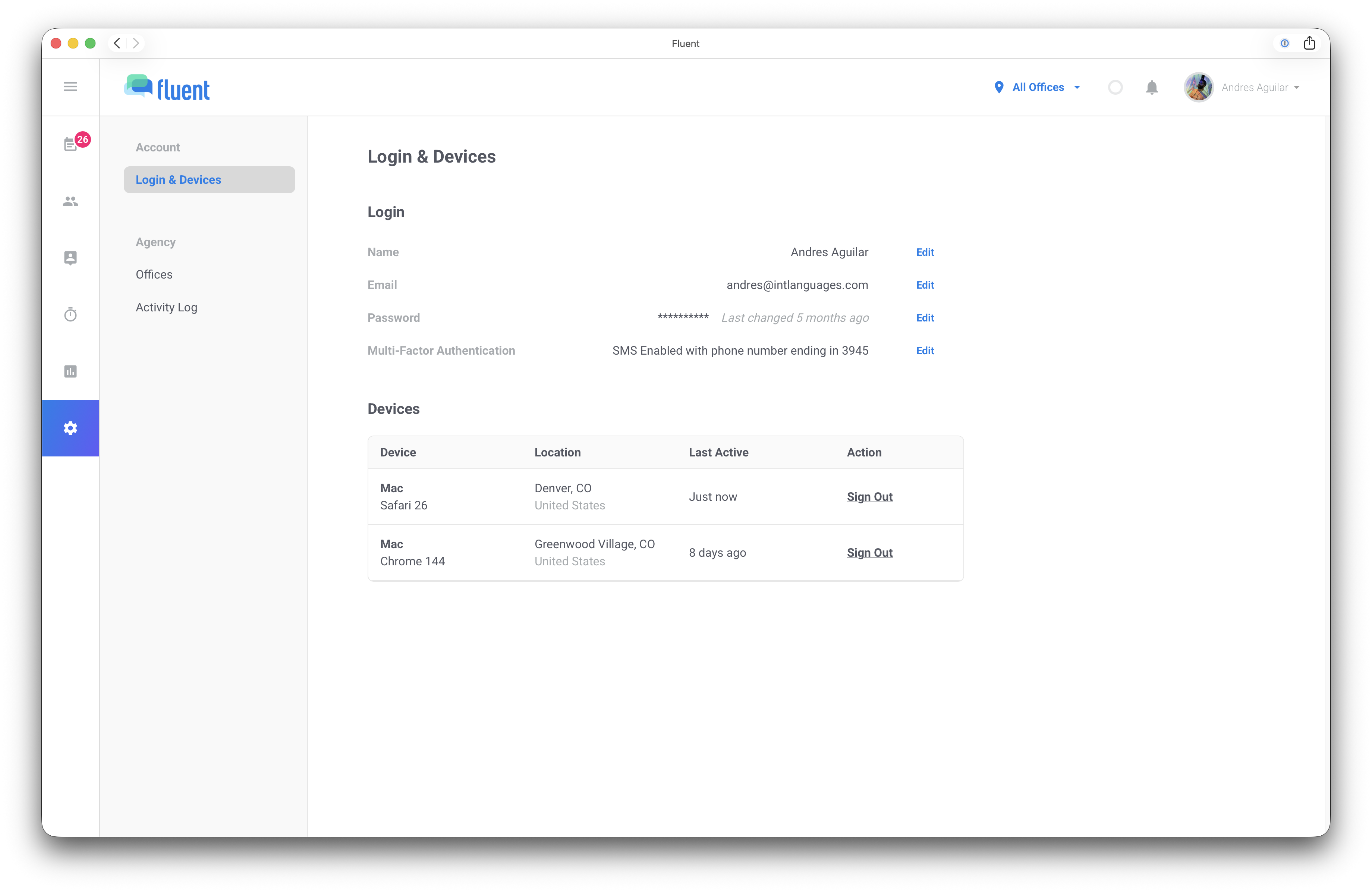Open the Share menu in the titlebar
The height and width of the screenshot is (892, 1372).
pyautogui.click(x=1310, y=43)
